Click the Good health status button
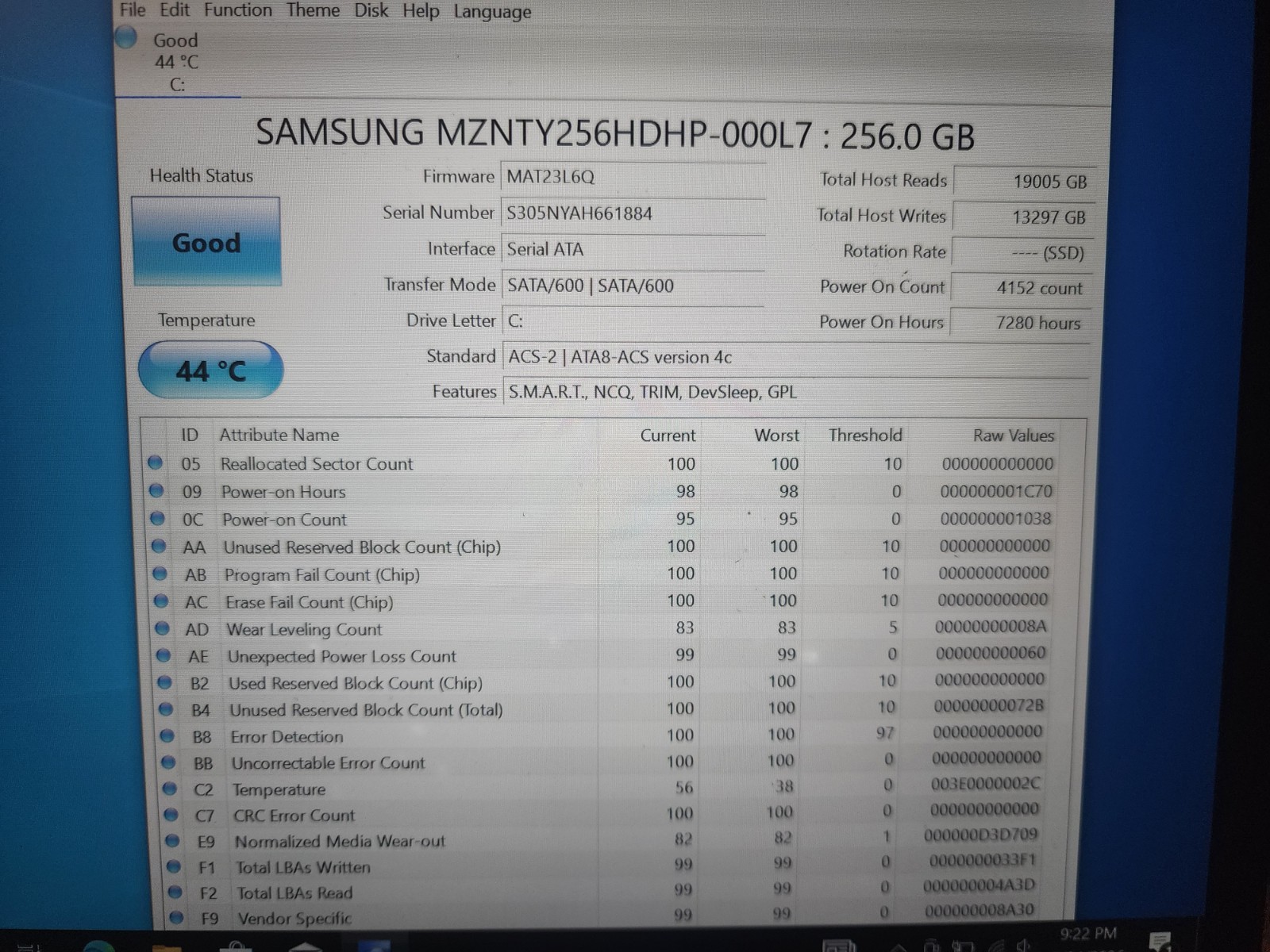This screenshot has height=952, width=1270. coord(206,242)
